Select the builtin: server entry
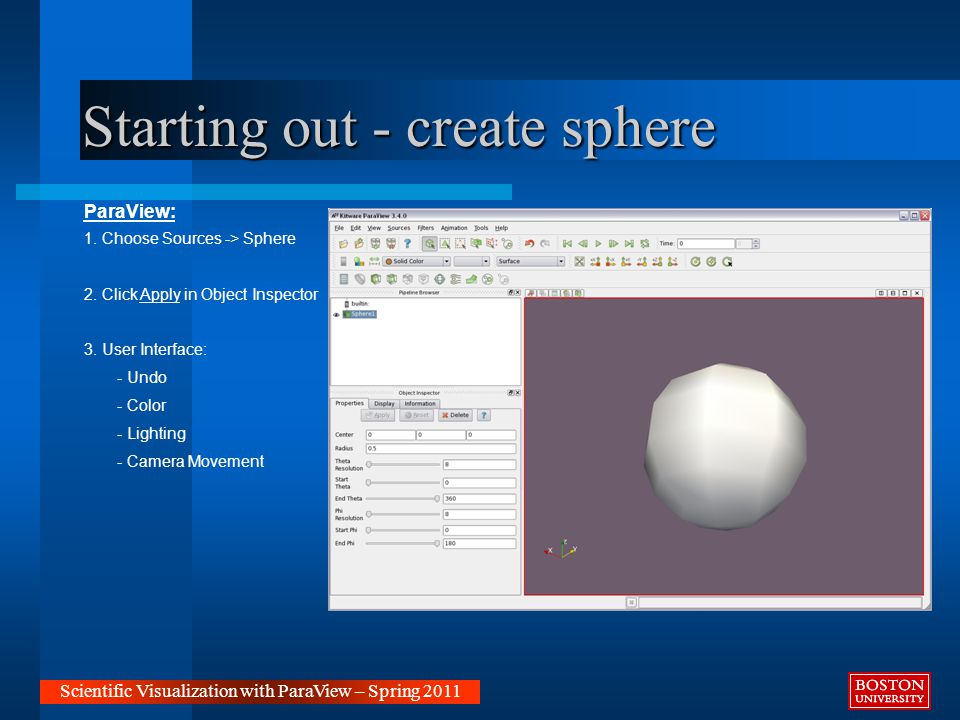Viewport: 960px width, 720px height. pos(356,304)
